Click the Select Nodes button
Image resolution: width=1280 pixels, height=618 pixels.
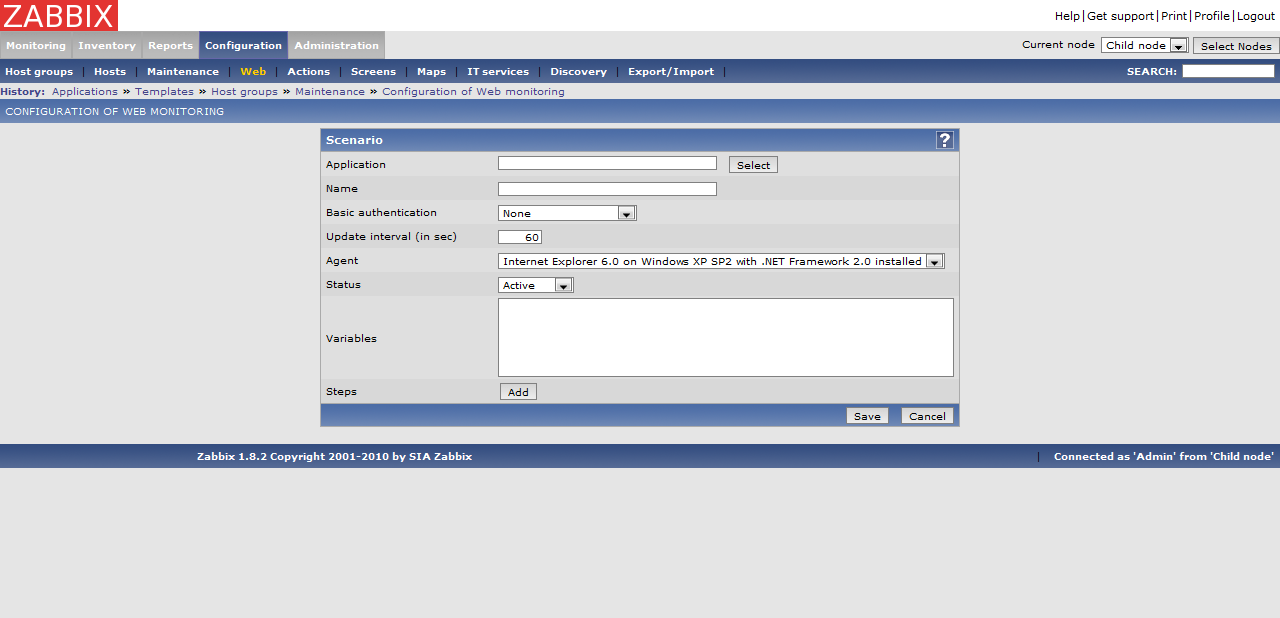pos(1235,46)
